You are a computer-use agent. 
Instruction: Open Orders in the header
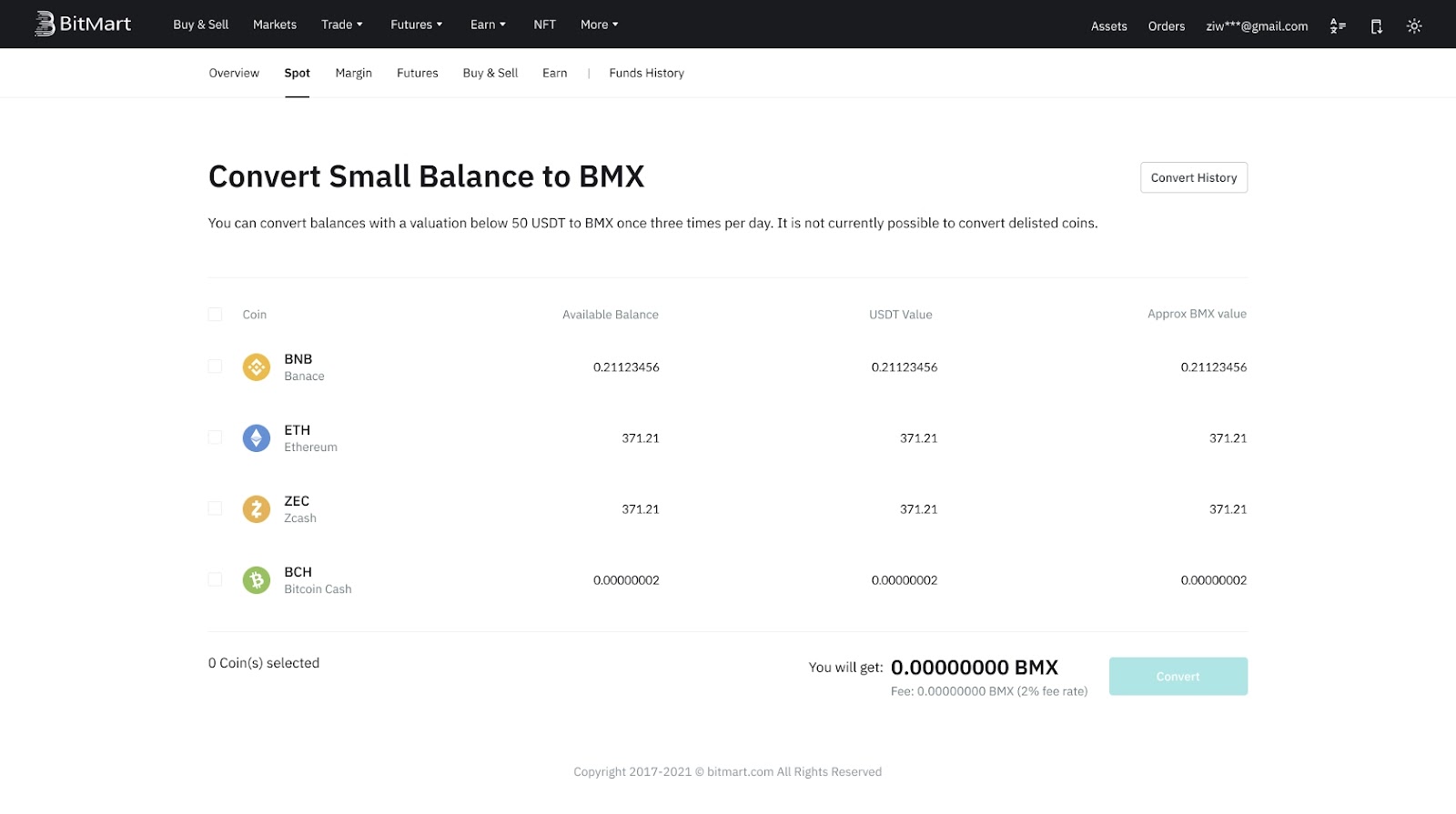[1167, 26]
